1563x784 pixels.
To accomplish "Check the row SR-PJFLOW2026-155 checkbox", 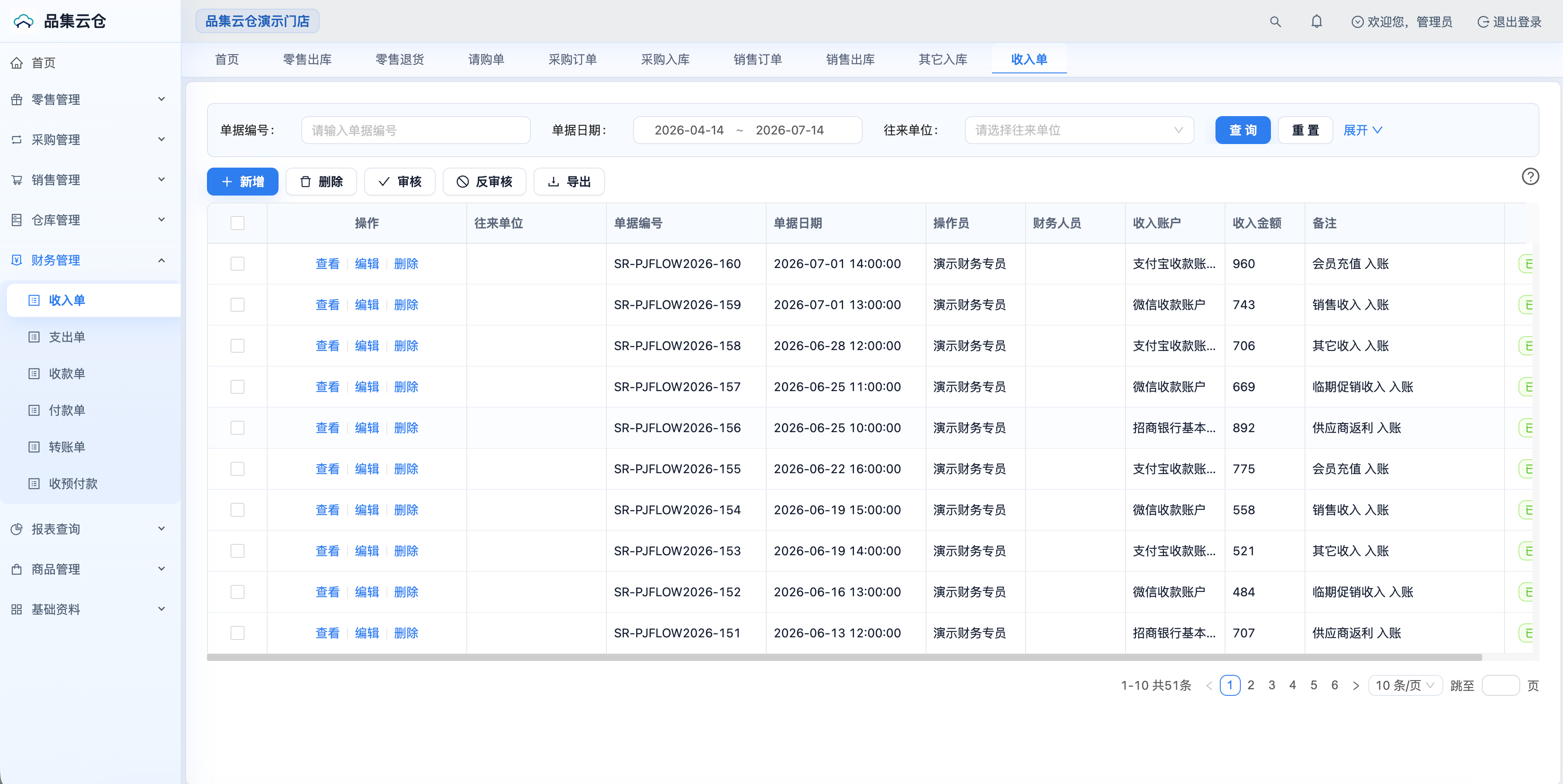I will [237, 469].
